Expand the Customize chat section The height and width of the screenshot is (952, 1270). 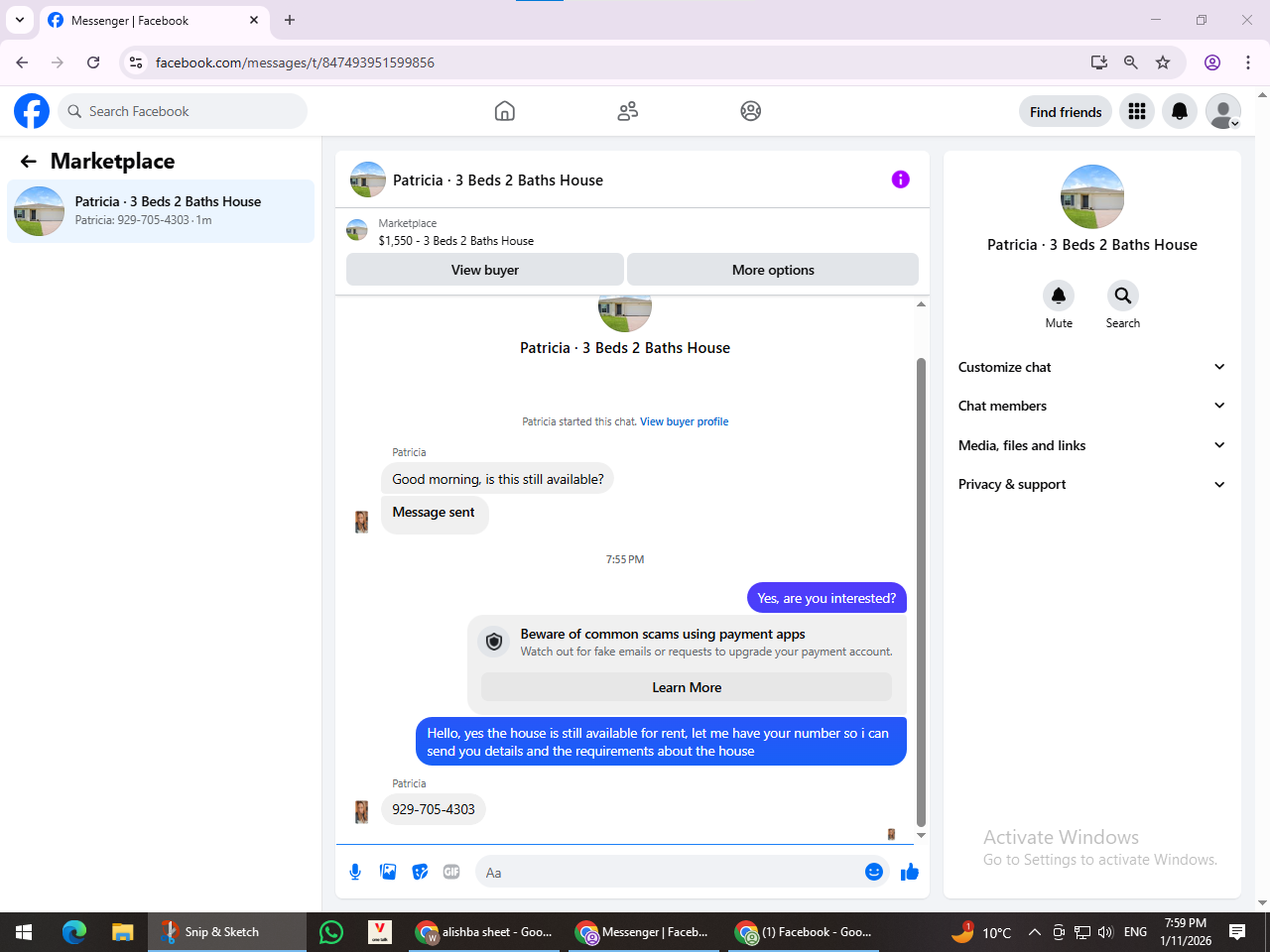pyautogui.click(x=1091, y=367)
